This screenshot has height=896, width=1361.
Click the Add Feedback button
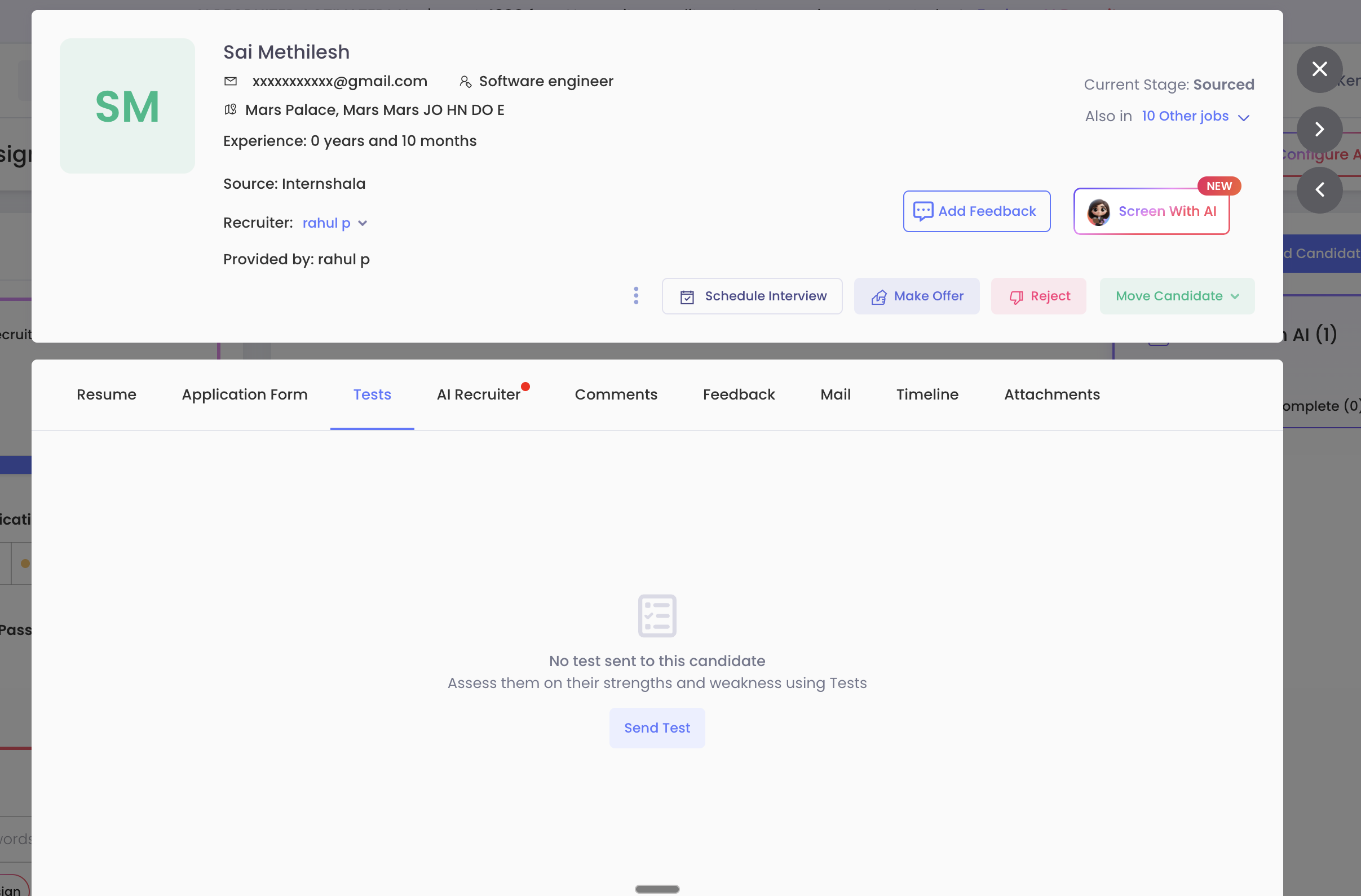pos(976,211)
